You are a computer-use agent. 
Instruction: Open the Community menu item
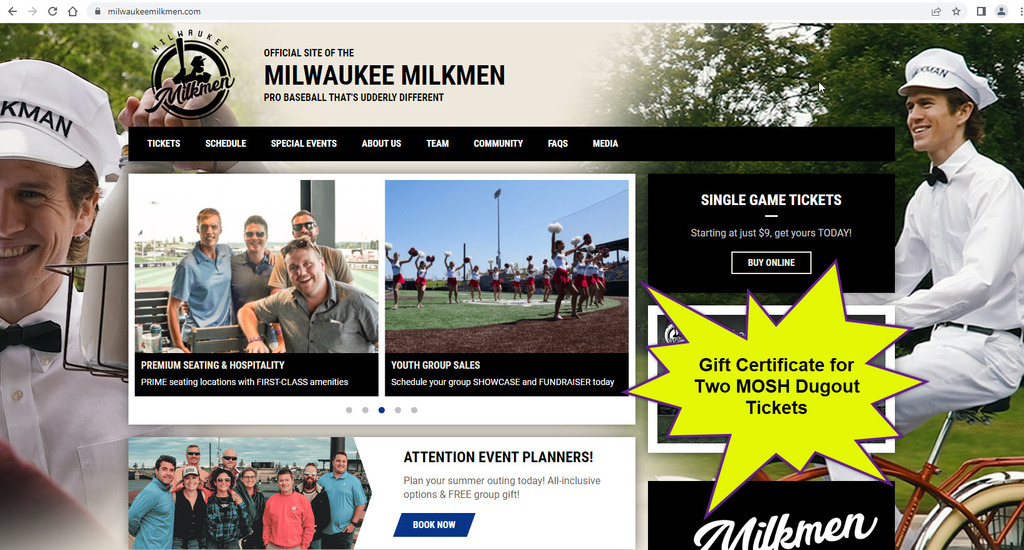point(498,144)
